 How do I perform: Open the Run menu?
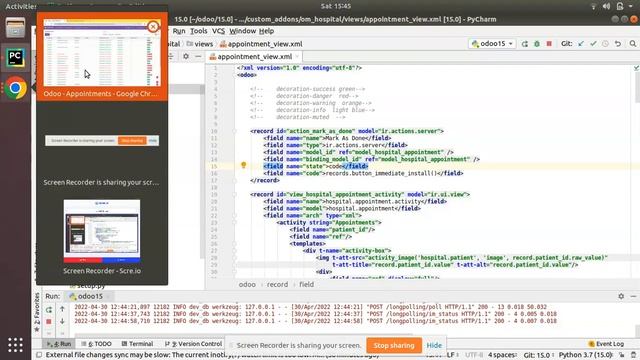tap(179, 31)
